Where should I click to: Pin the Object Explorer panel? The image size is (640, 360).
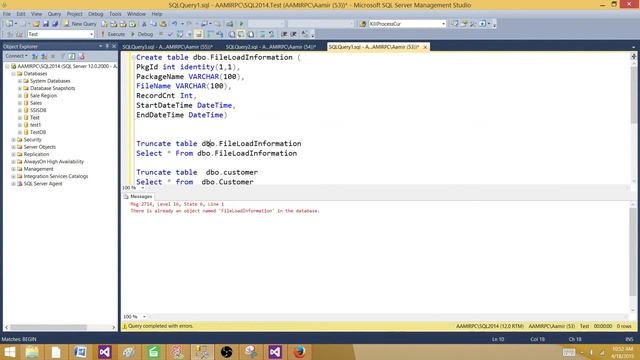point(107,46)
